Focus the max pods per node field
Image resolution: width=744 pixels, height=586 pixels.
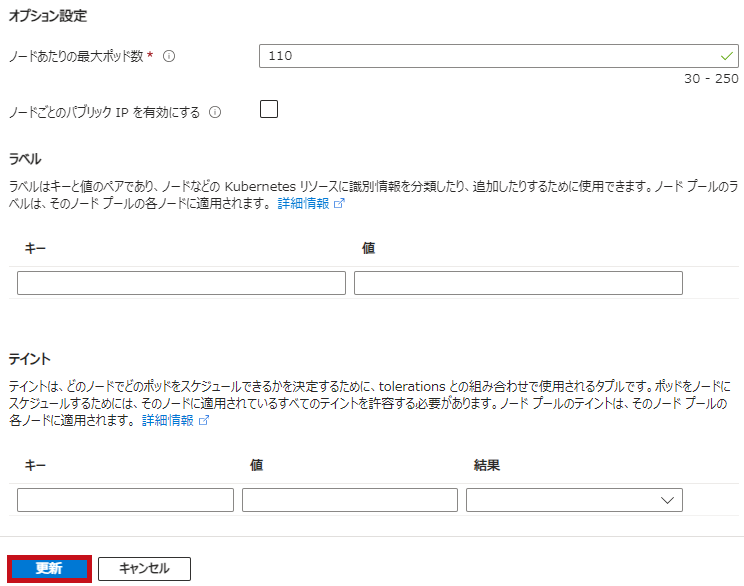499,56
